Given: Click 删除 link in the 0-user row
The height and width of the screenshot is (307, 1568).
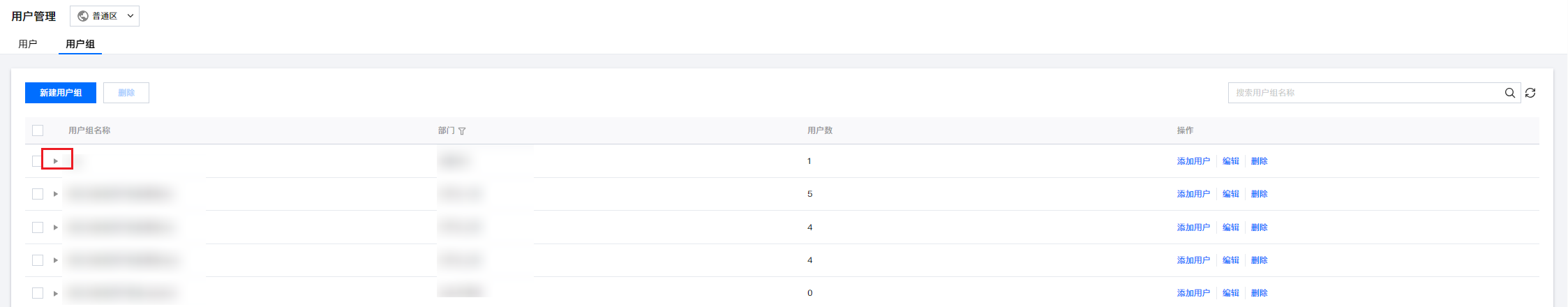Looking at the screenshot, I should (x=1259, y=293).
